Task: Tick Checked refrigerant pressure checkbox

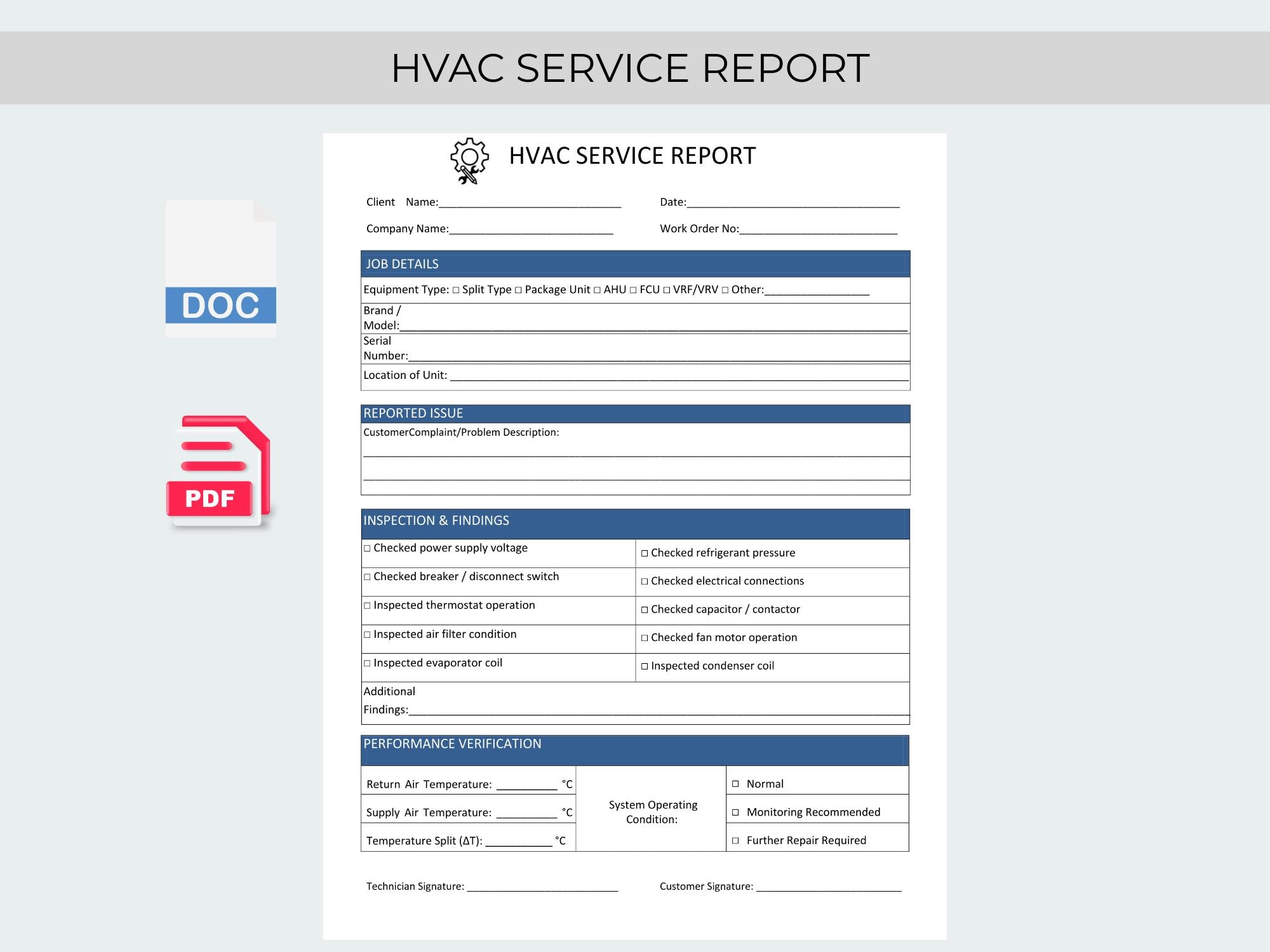Action: tap(645, 553)
